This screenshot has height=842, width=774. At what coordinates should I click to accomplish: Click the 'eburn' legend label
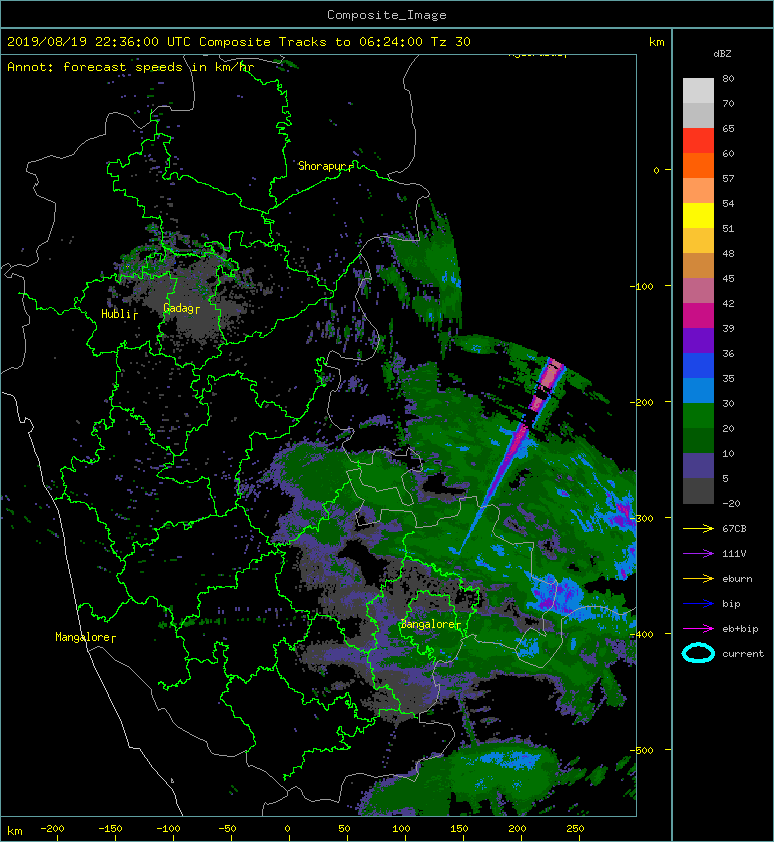(x=737, y=579)
